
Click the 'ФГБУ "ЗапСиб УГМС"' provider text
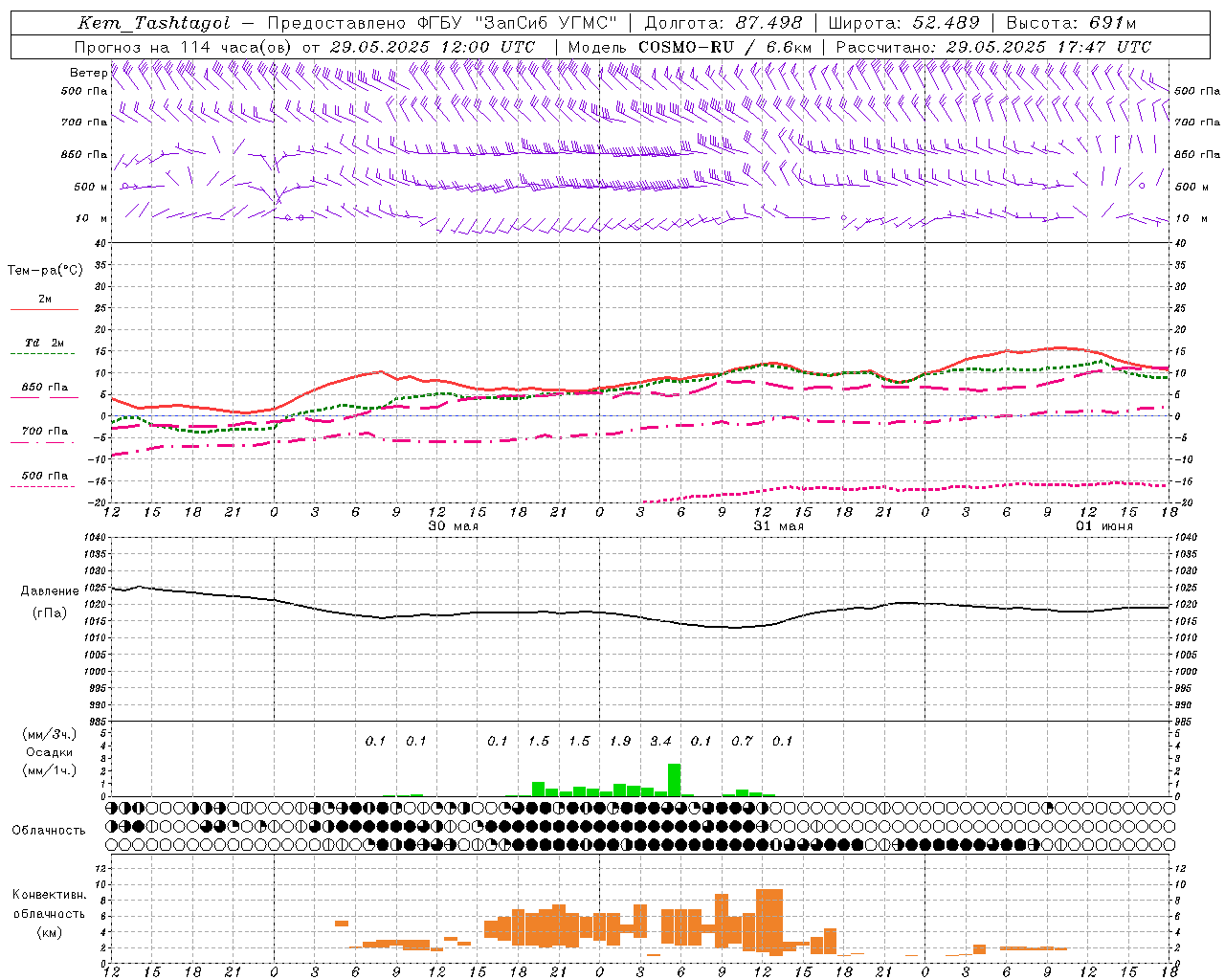coord(518,23)
